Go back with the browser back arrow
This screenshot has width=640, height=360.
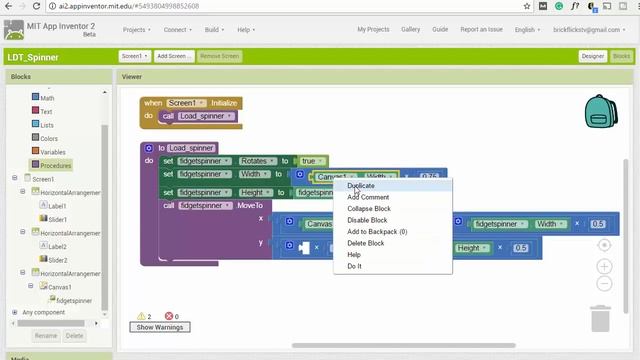[8, 6]
